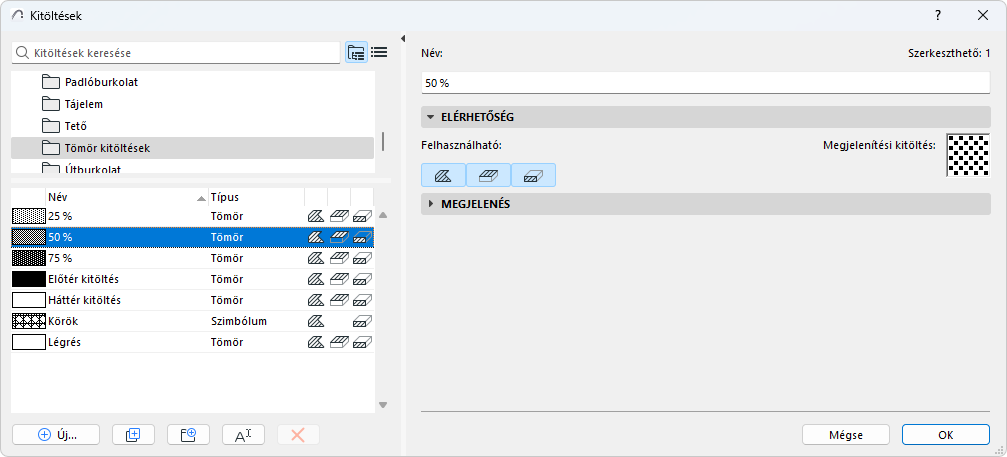This screenshot has width=1007, height=457.
Task: Delete fill red X button
Action: tap(298, 435)
